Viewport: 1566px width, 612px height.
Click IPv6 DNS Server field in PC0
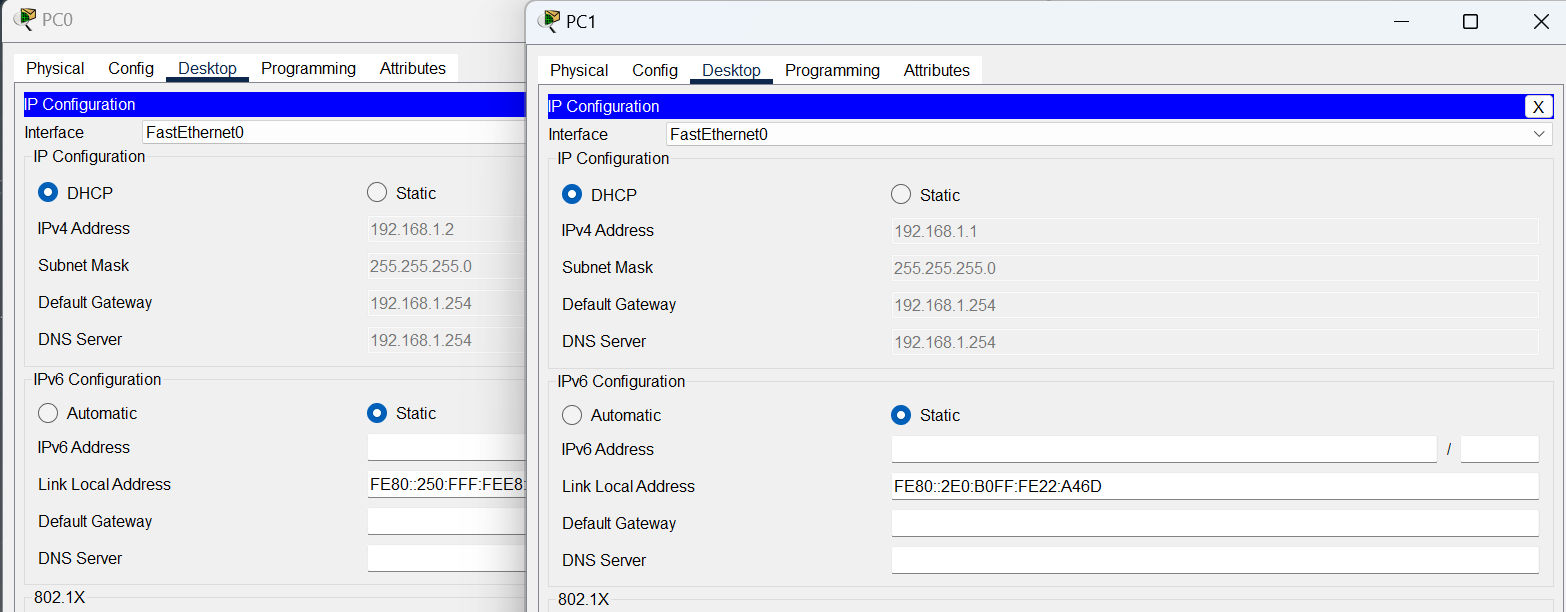click(447, 558)
